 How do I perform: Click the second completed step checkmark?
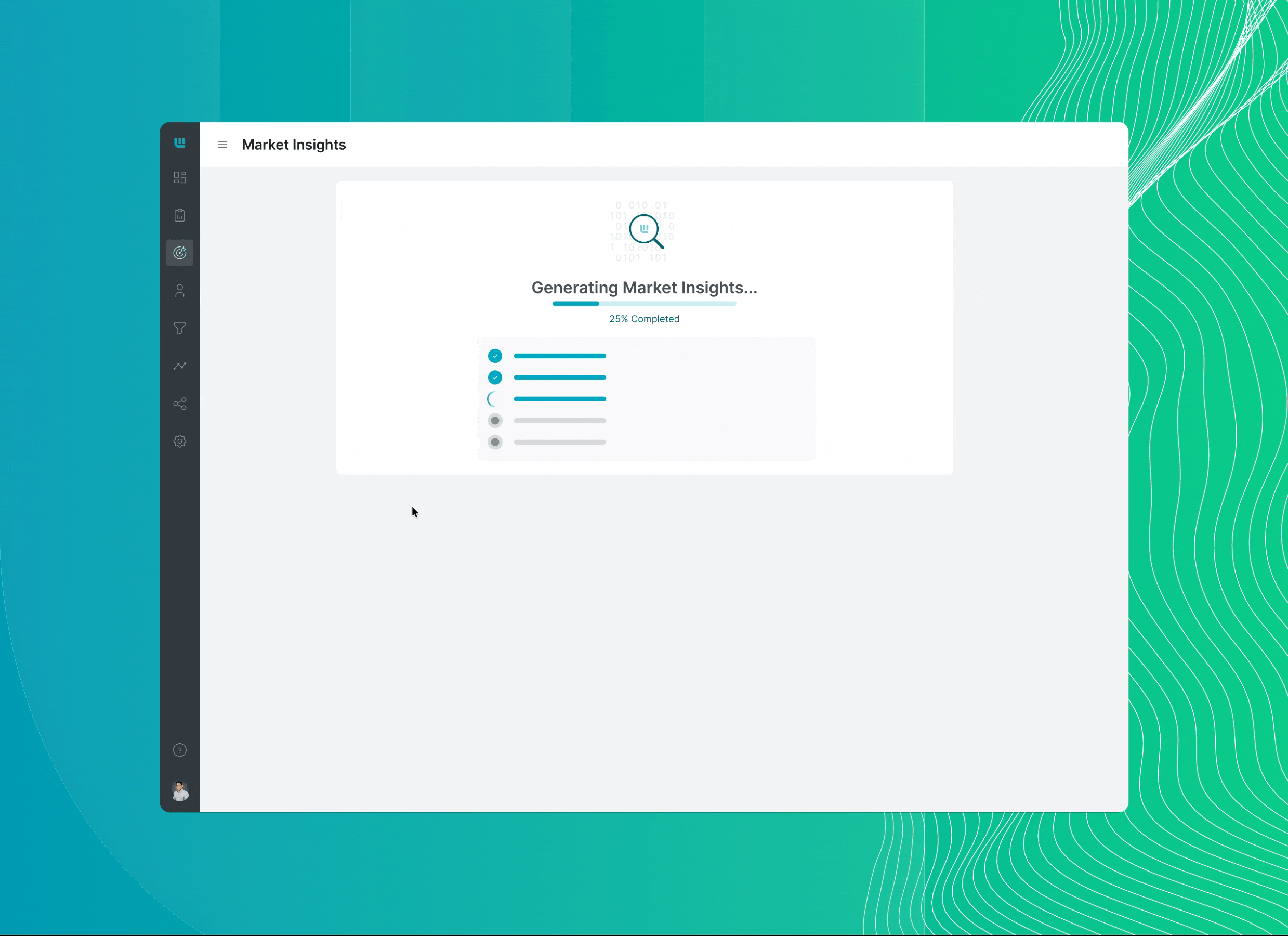[x=495, y=378]
